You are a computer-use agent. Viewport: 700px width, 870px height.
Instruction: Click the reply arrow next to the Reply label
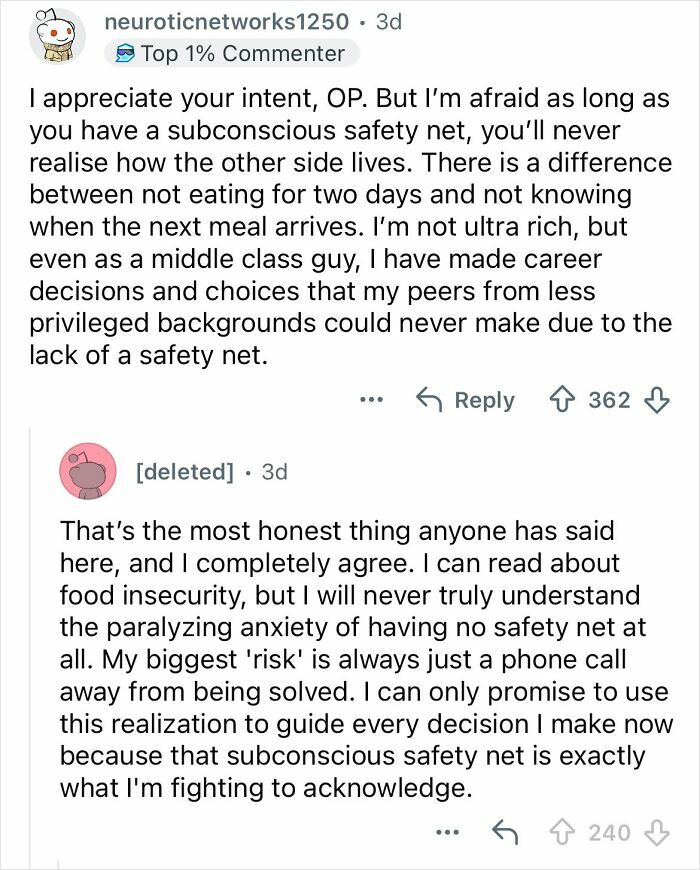coord(432,400)
